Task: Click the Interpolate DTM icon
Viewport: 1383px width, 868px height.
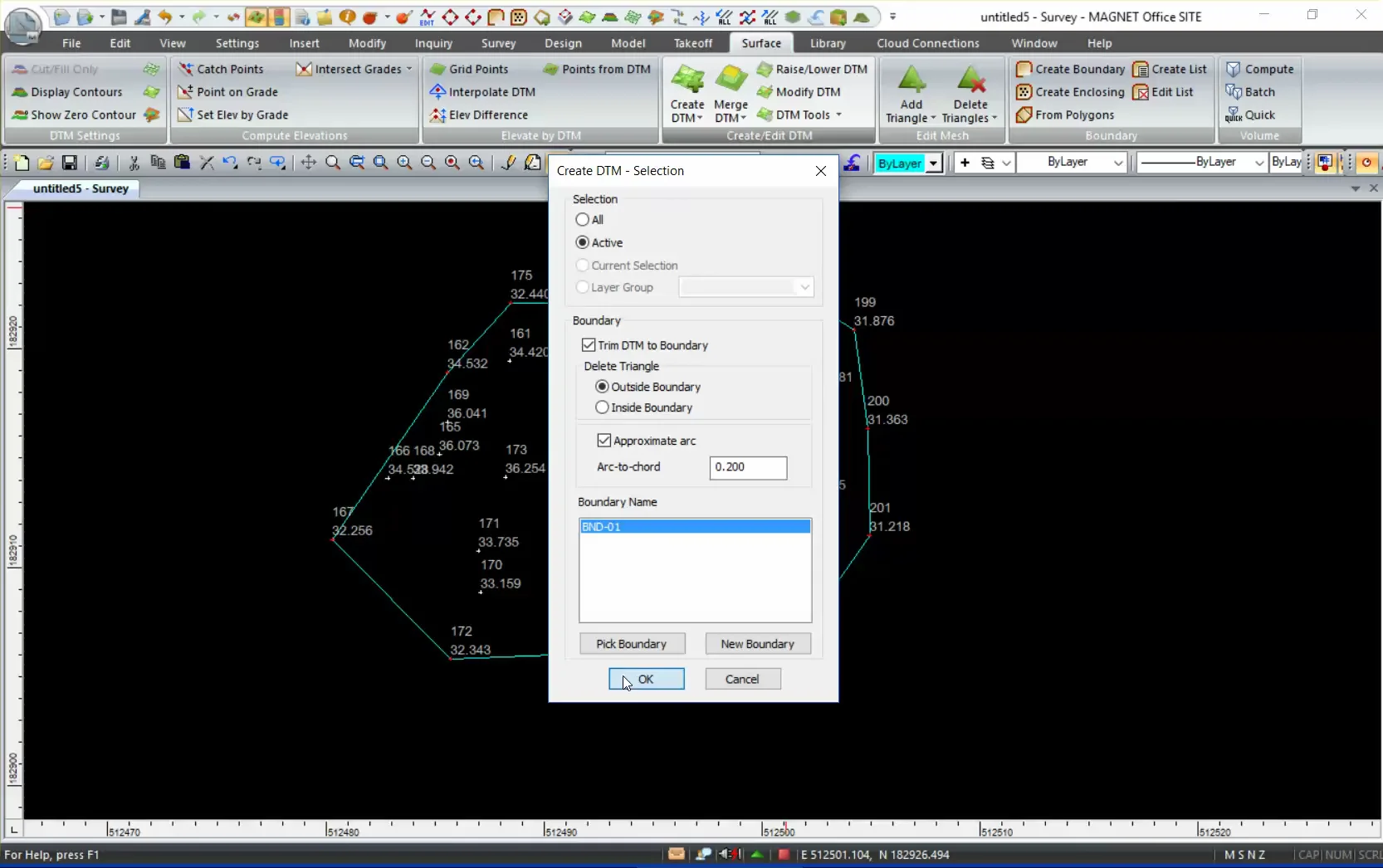Action: point(438,92)
